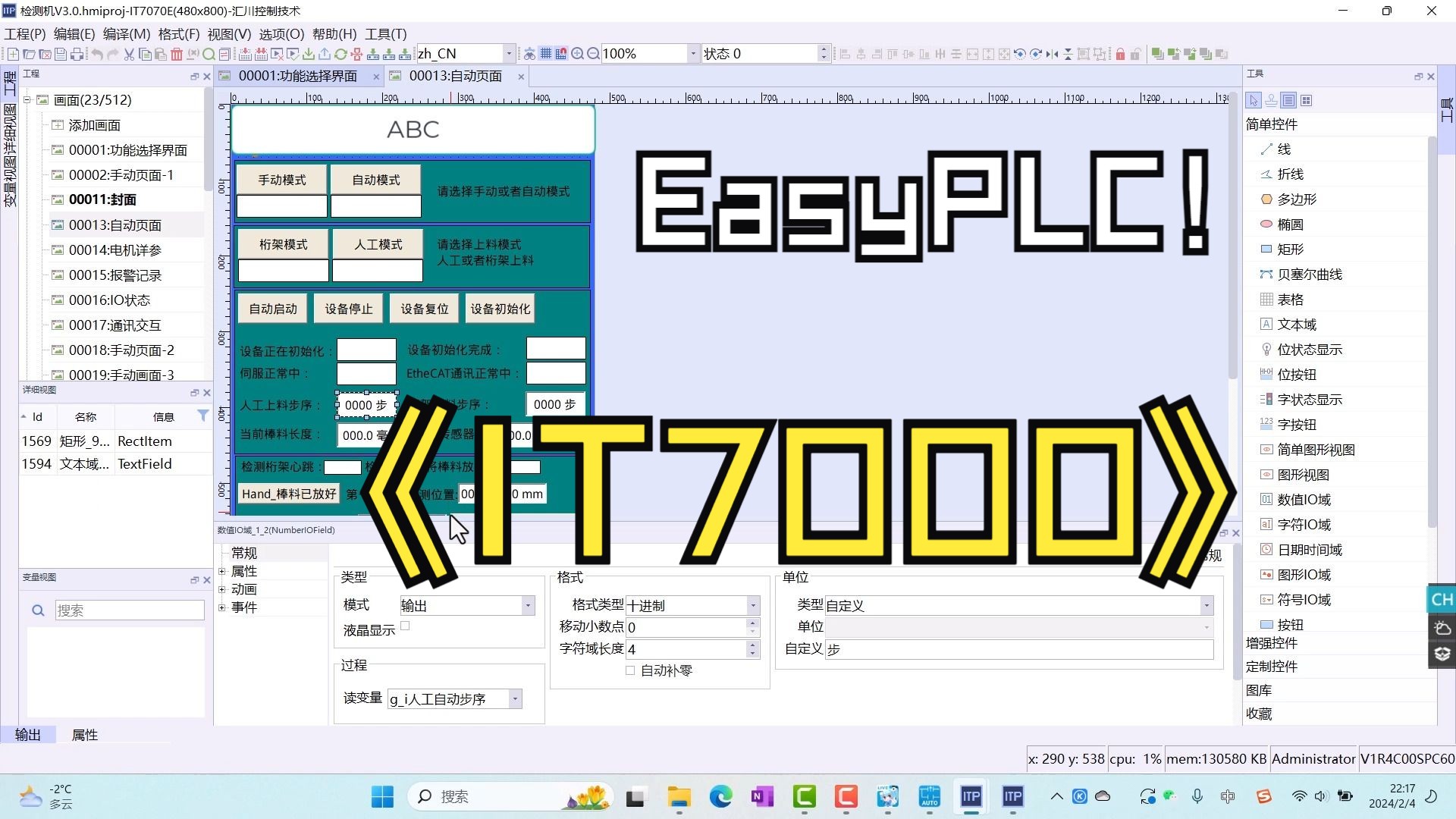Expand the 增强控件 tool category

1272,643
